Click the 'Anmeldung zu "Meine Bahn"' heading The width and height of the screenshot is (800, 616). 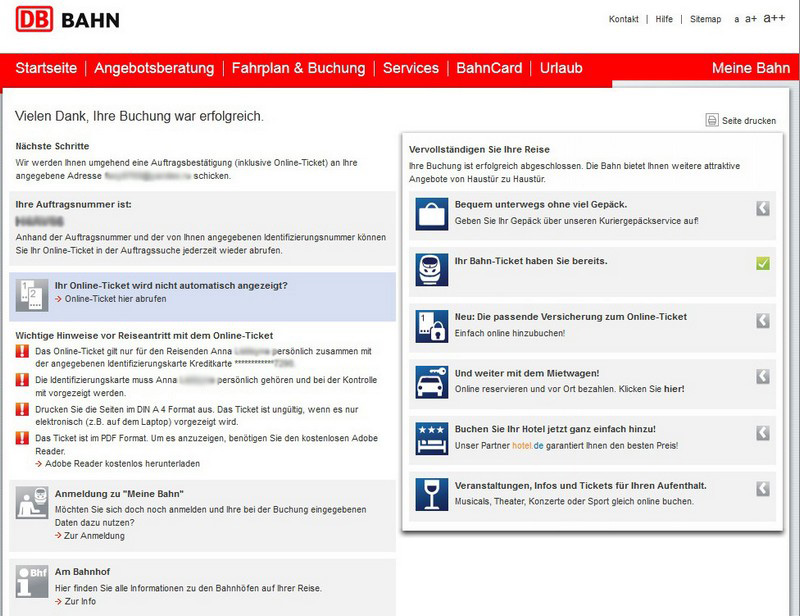(x=119, y=494)
